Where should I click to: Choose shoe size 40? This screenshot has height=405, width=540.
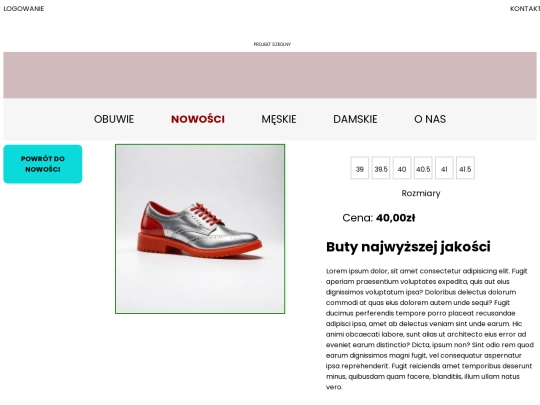[402, 168]
